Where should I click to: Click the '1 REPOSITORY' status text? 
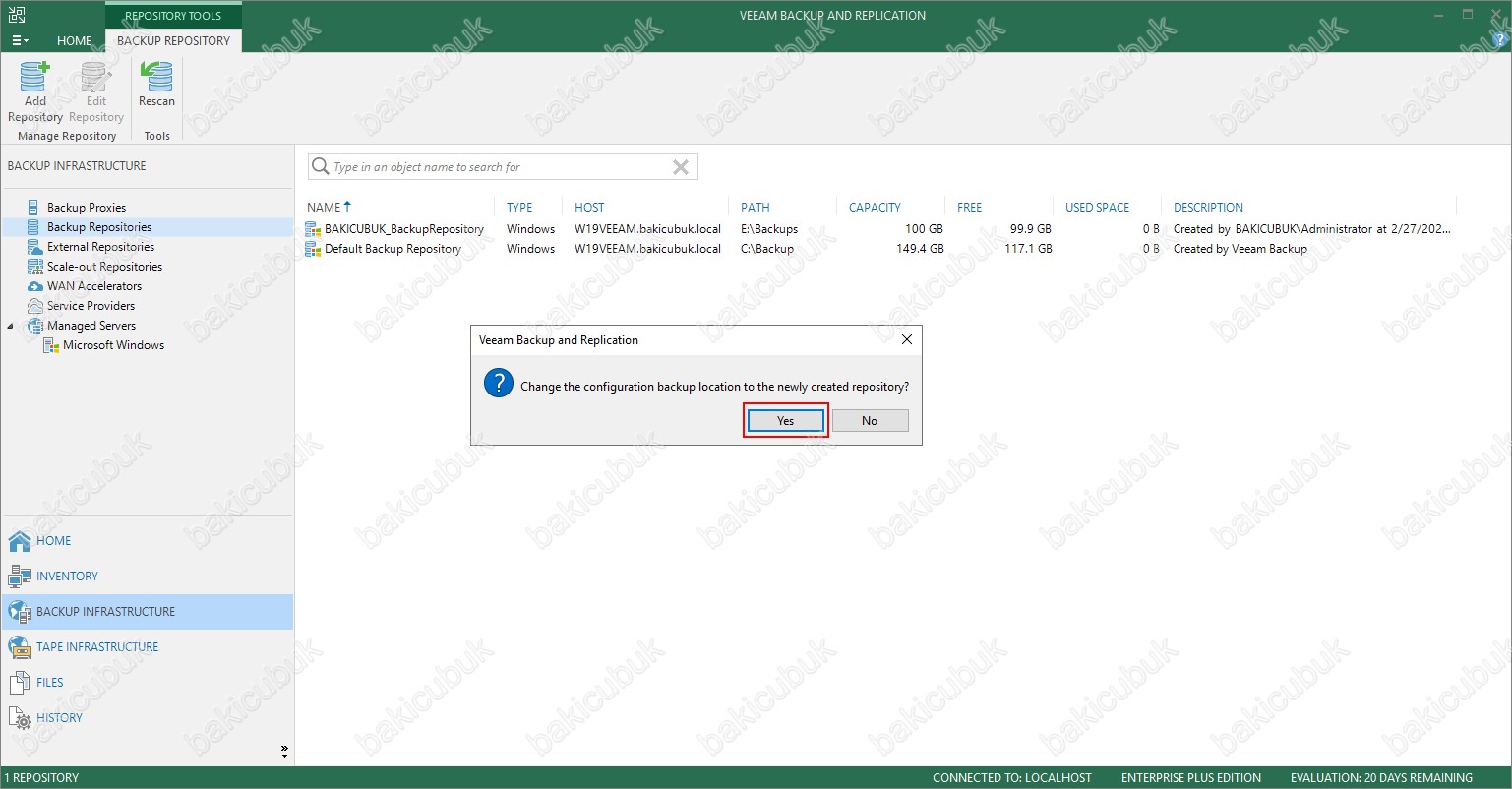(40, 778)
